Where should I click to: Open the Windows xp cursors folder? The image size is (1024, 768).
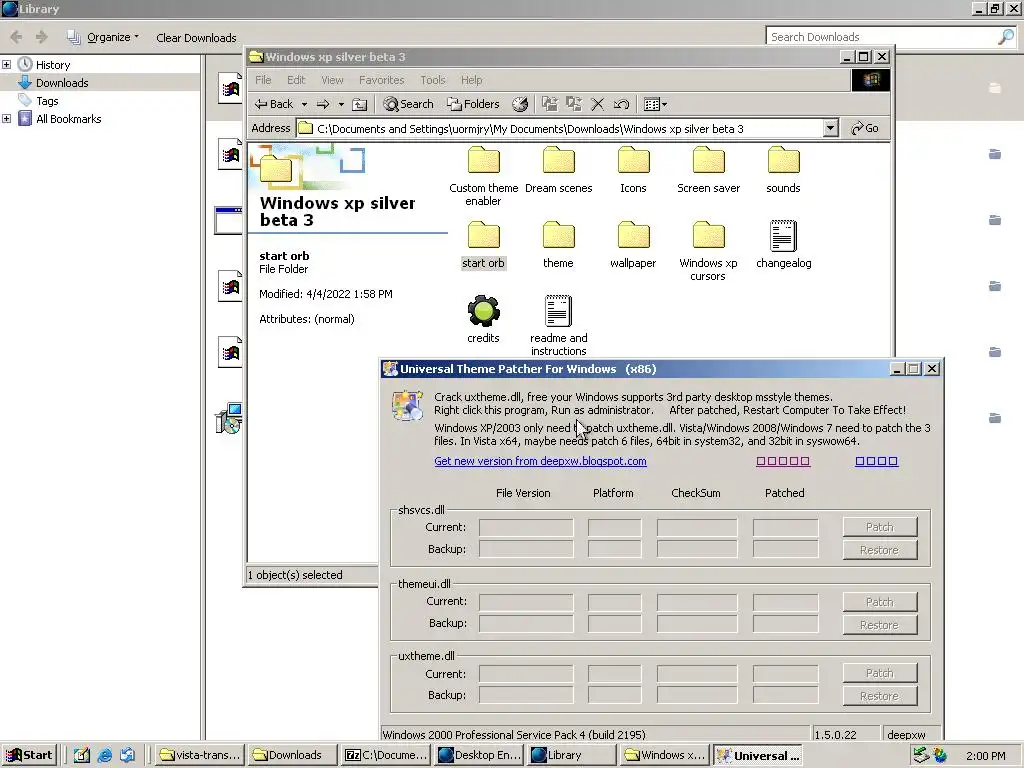[708, 251]
